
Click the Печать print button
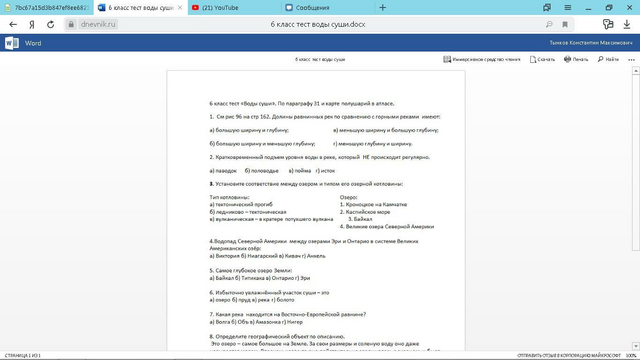pos(576,60)
